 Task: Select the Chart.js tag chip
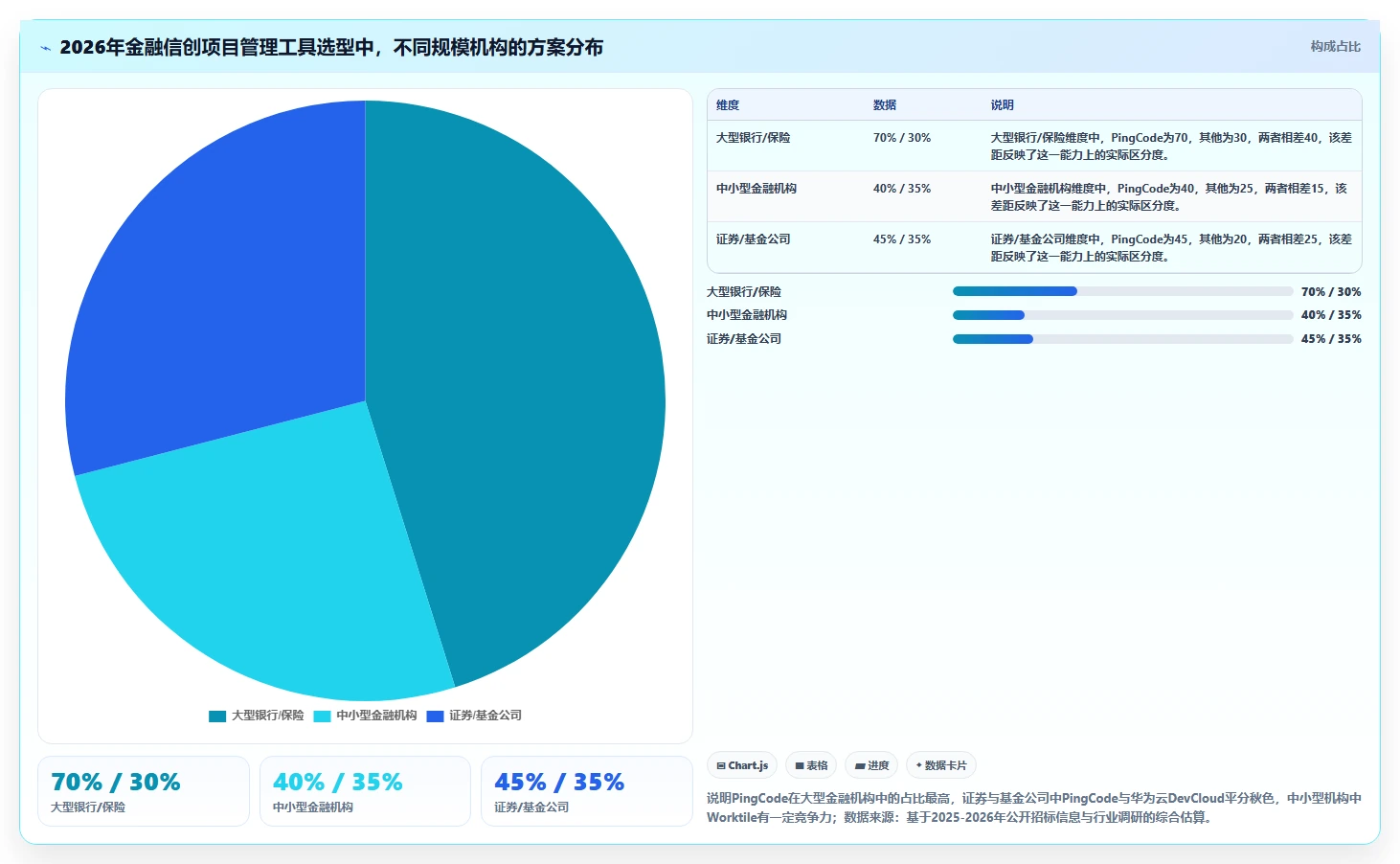(742, 765)
